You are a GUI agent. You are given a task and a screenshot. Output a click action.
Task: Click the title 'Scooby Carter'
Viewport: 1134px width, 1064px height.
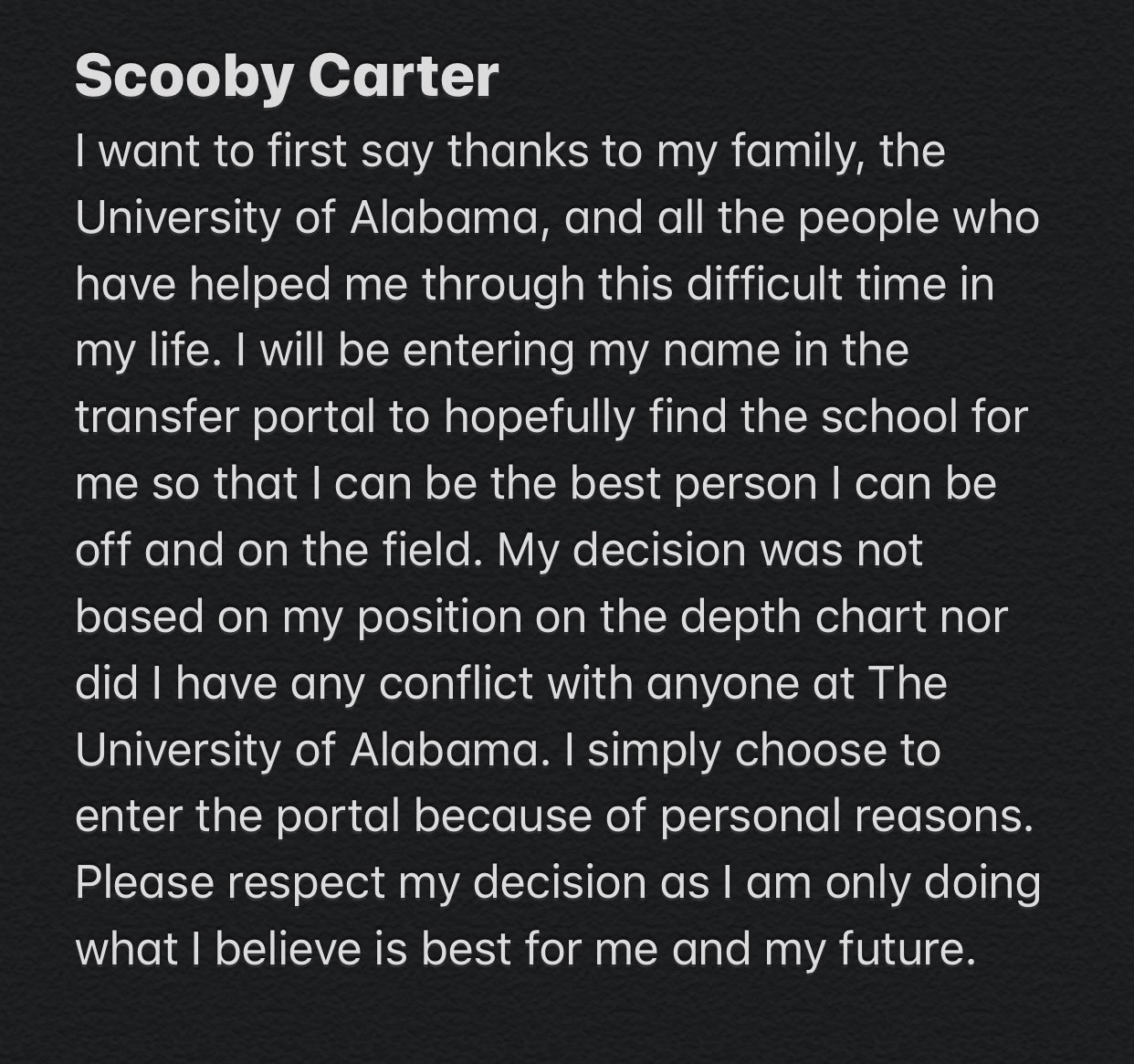(287, 77)
